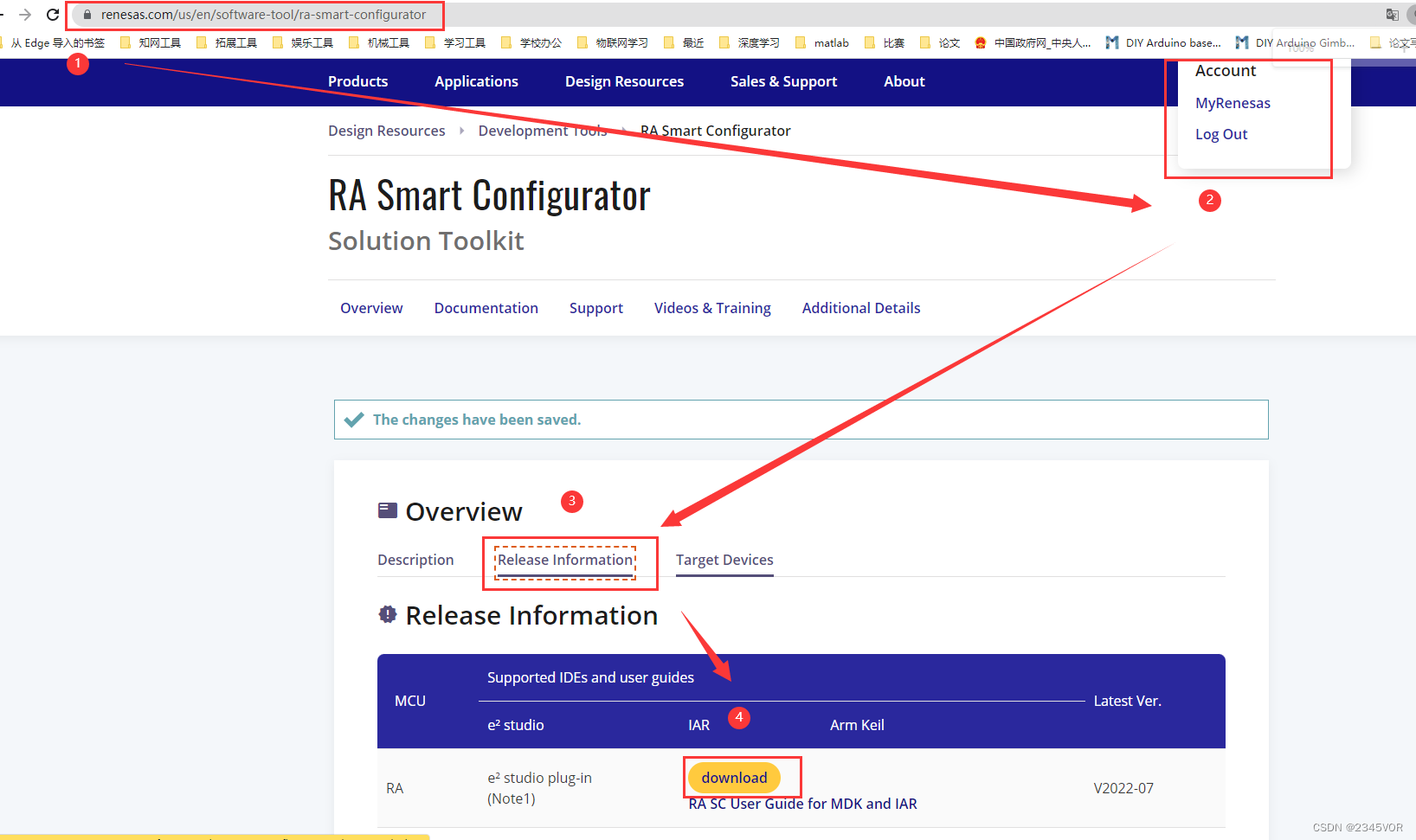The width and height of the screenshot is (1416, 840).
Task: Click the card icon beside the Overview heading
Action: tap(387, 510)
